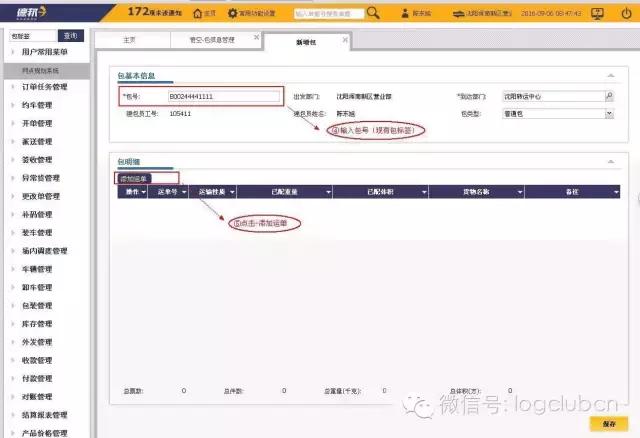Switch to the 包信息管理 tab
Screen dimensions: 640x438
click(212, 40)
